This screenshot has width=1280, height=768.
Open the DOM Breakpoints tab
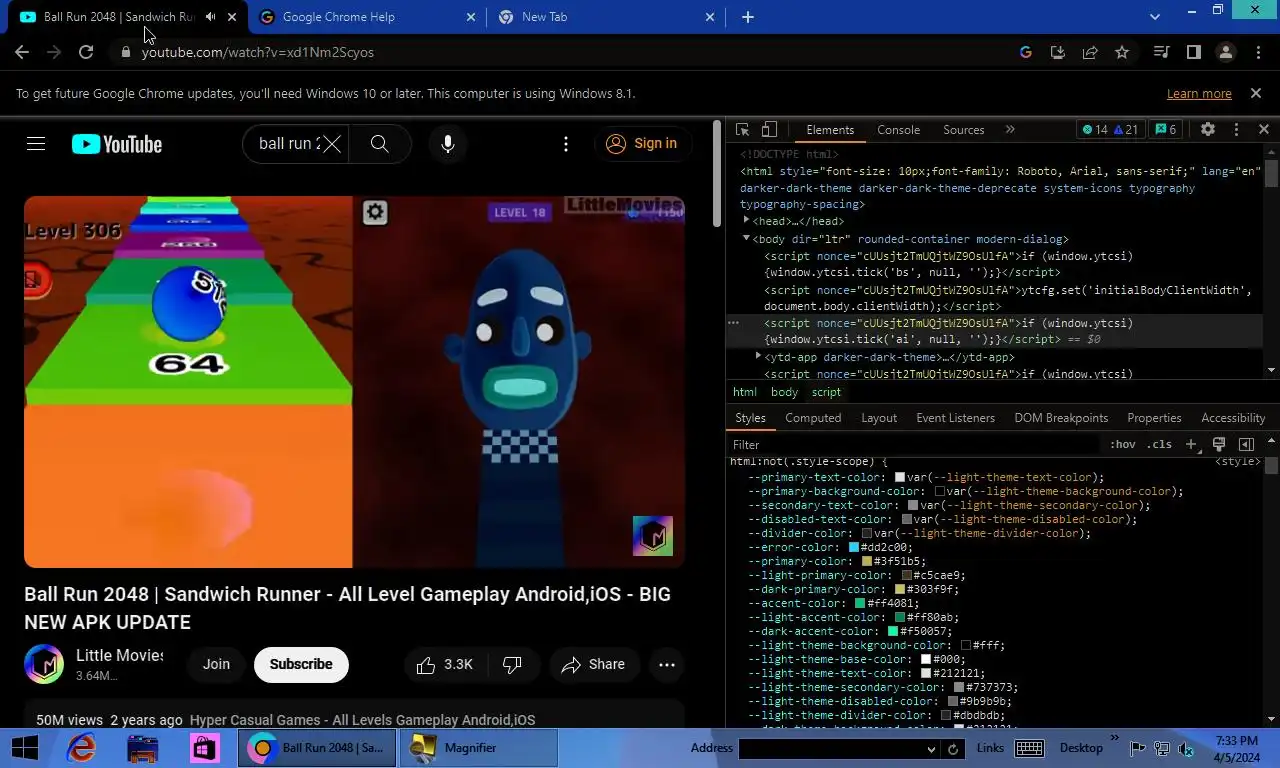tap(1061, 418)
